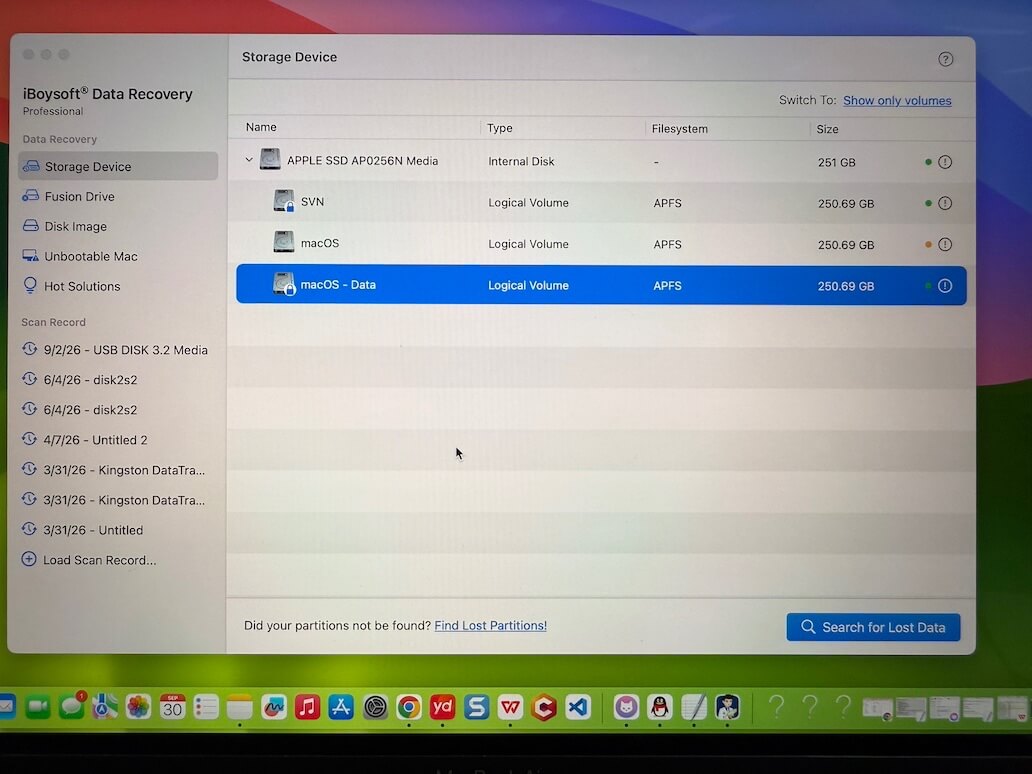
Task: Select Storage Device in the sidebar
Action: tap(118, 167)
